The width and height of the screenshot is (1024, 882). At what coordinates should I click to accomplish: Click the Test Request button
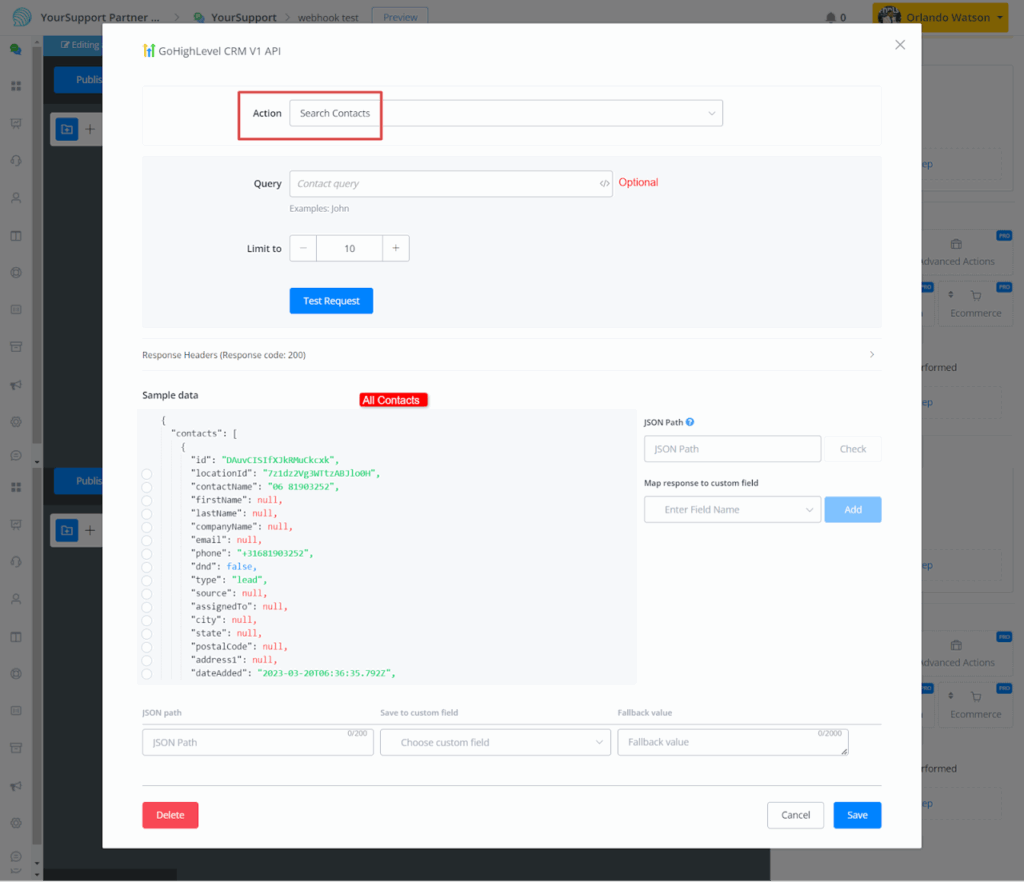click(331, 301)
